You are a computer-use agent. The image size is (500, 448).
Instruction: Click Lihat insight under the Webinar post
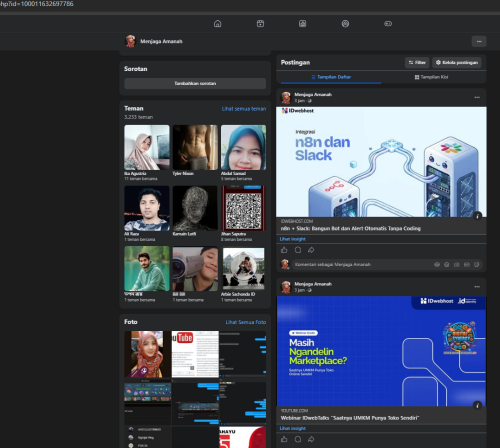(x=292, y=428)
